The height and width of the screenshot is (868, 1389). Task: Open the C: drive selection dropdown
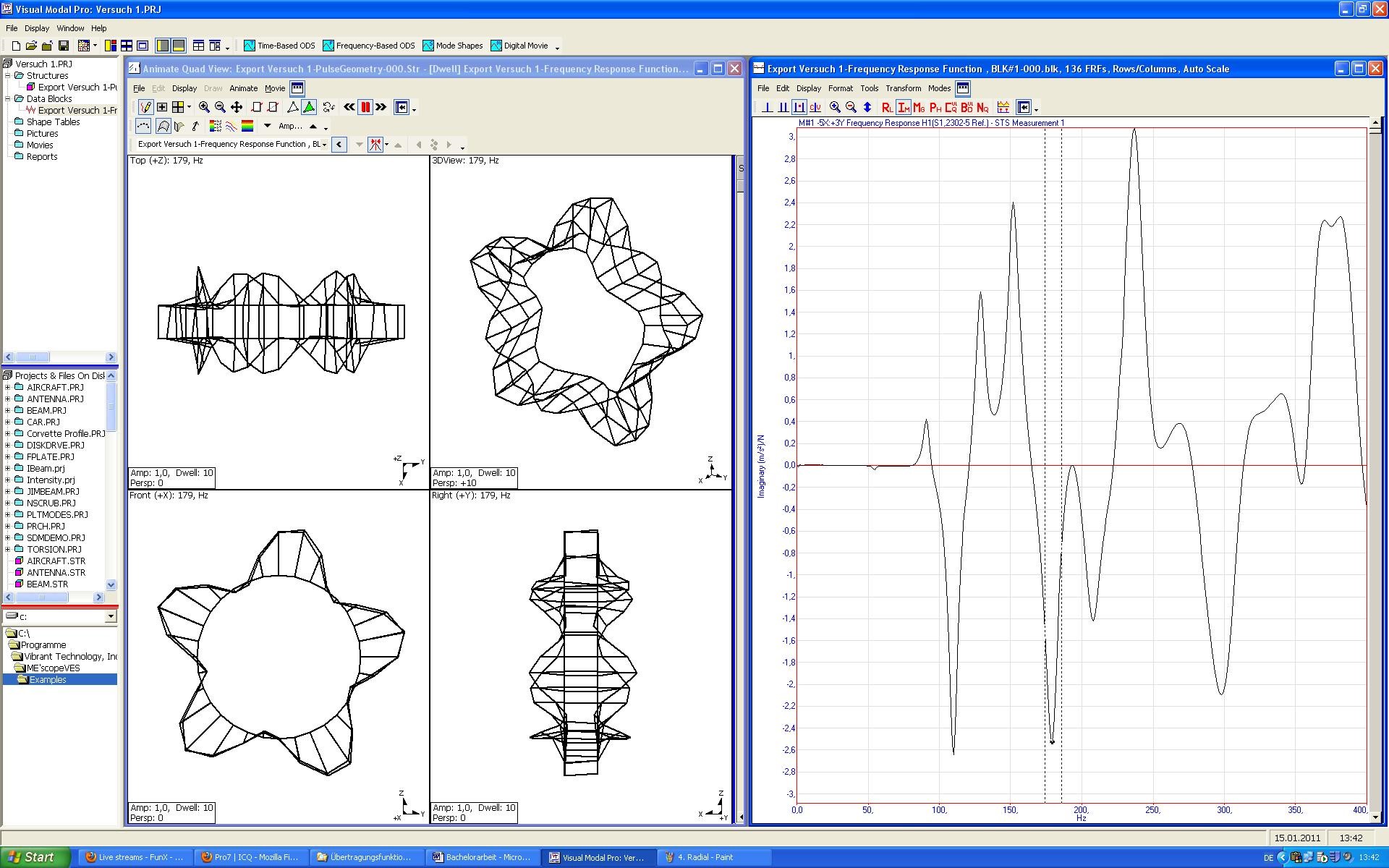(x=111, y=616)
